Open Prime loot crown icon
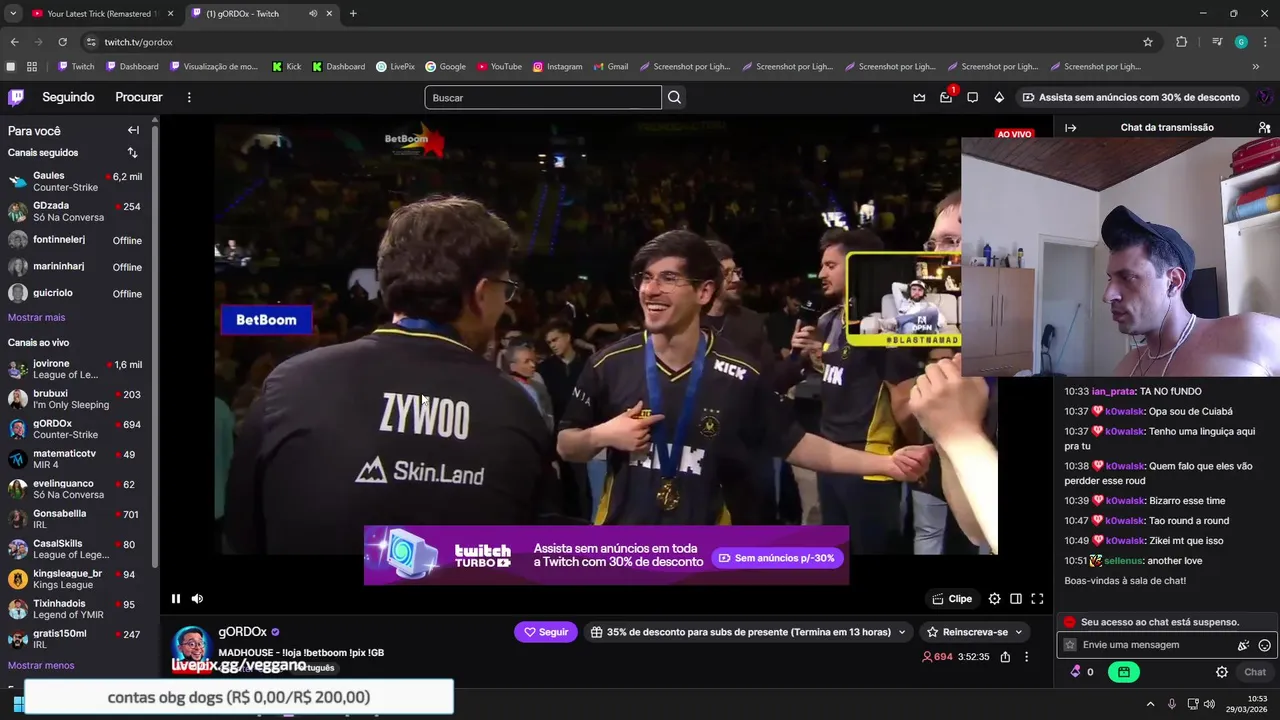Image resolution: width=1280 pixels, height=720 pixels. (919, 97)
